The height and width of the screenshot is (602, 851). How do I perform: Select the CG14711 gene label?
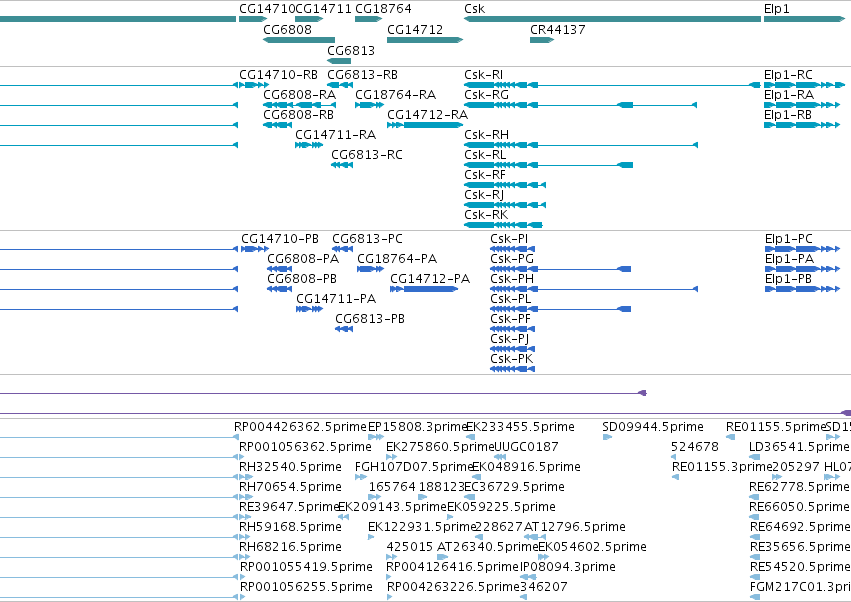[323, 9]
